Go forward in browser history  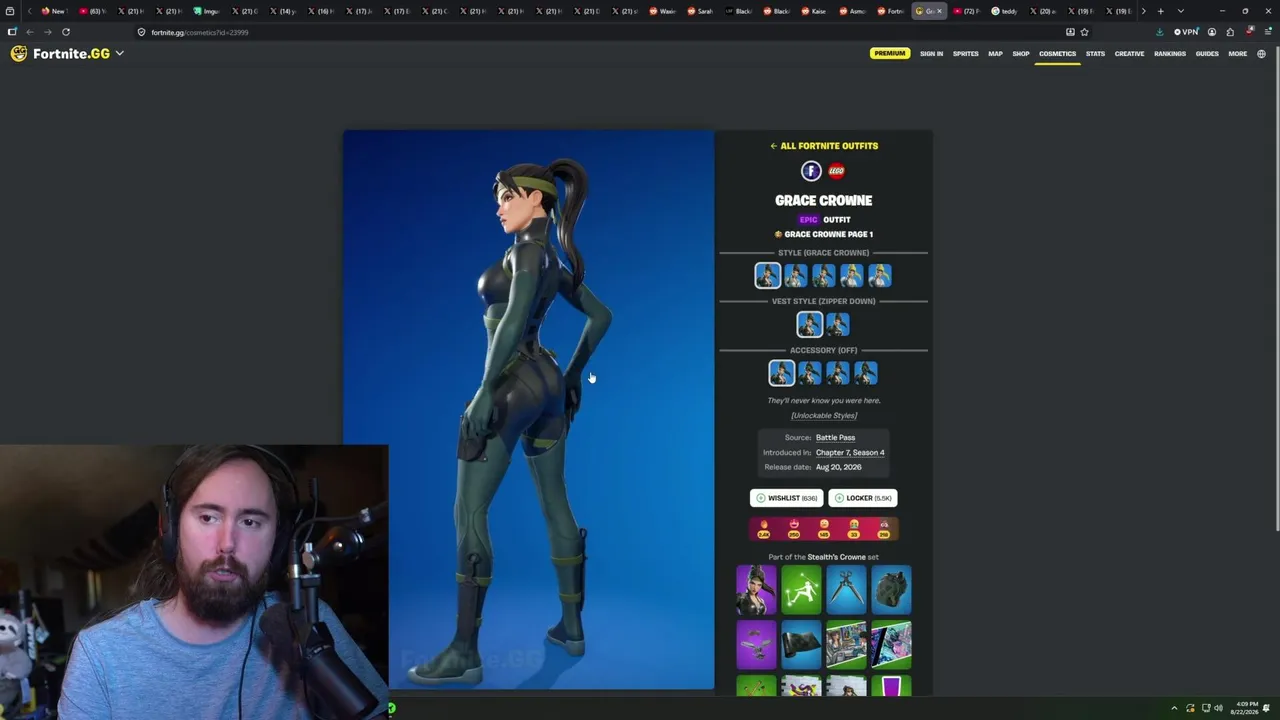[47, 32]
